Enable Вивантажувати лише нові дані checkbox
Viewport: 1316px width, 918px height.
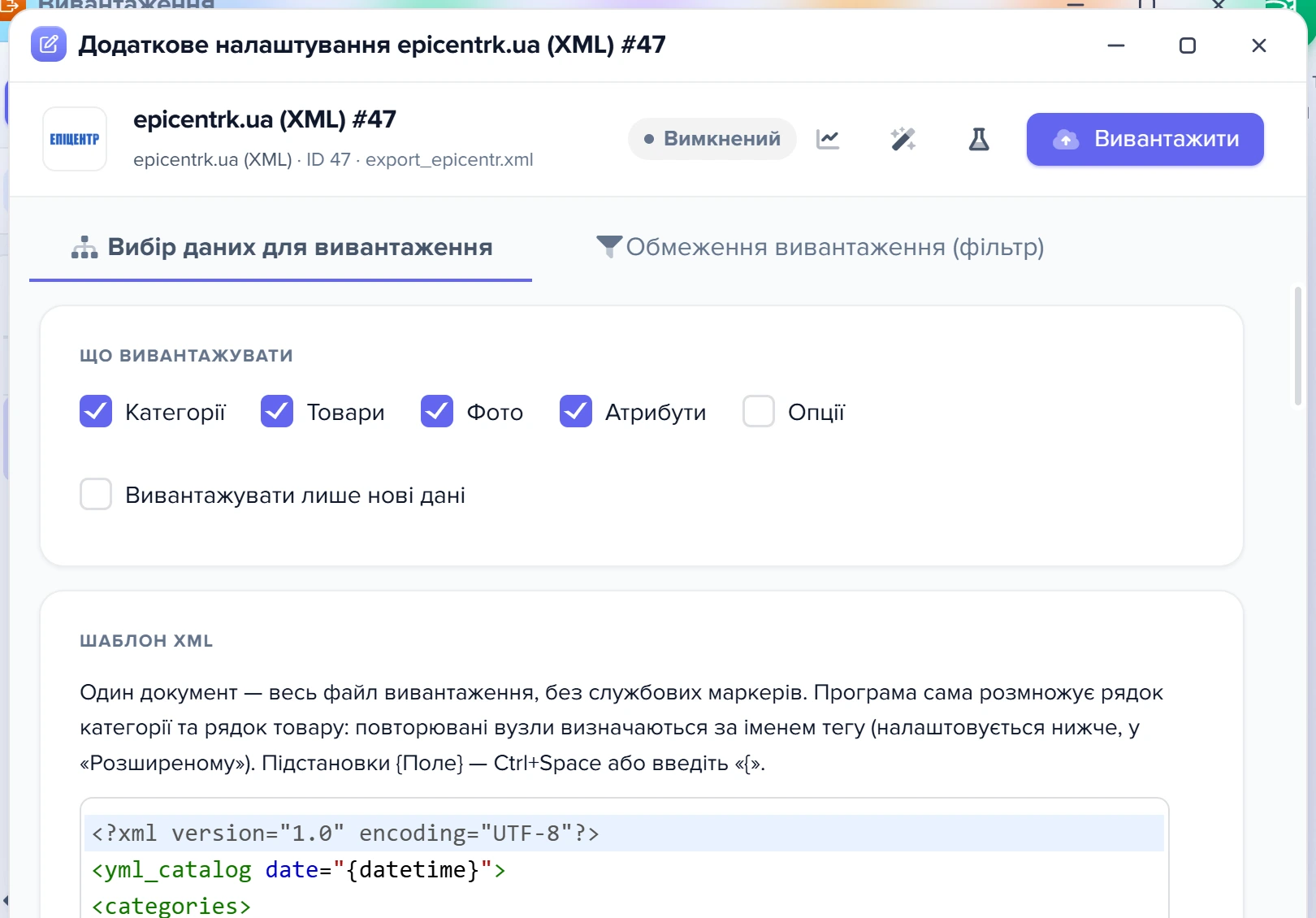[96, 494]
